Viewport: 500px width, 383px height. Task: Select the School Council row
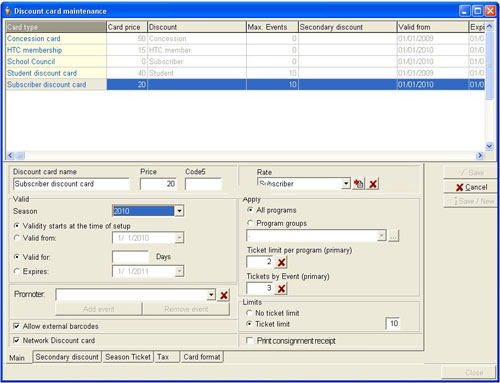pos(245,62)
